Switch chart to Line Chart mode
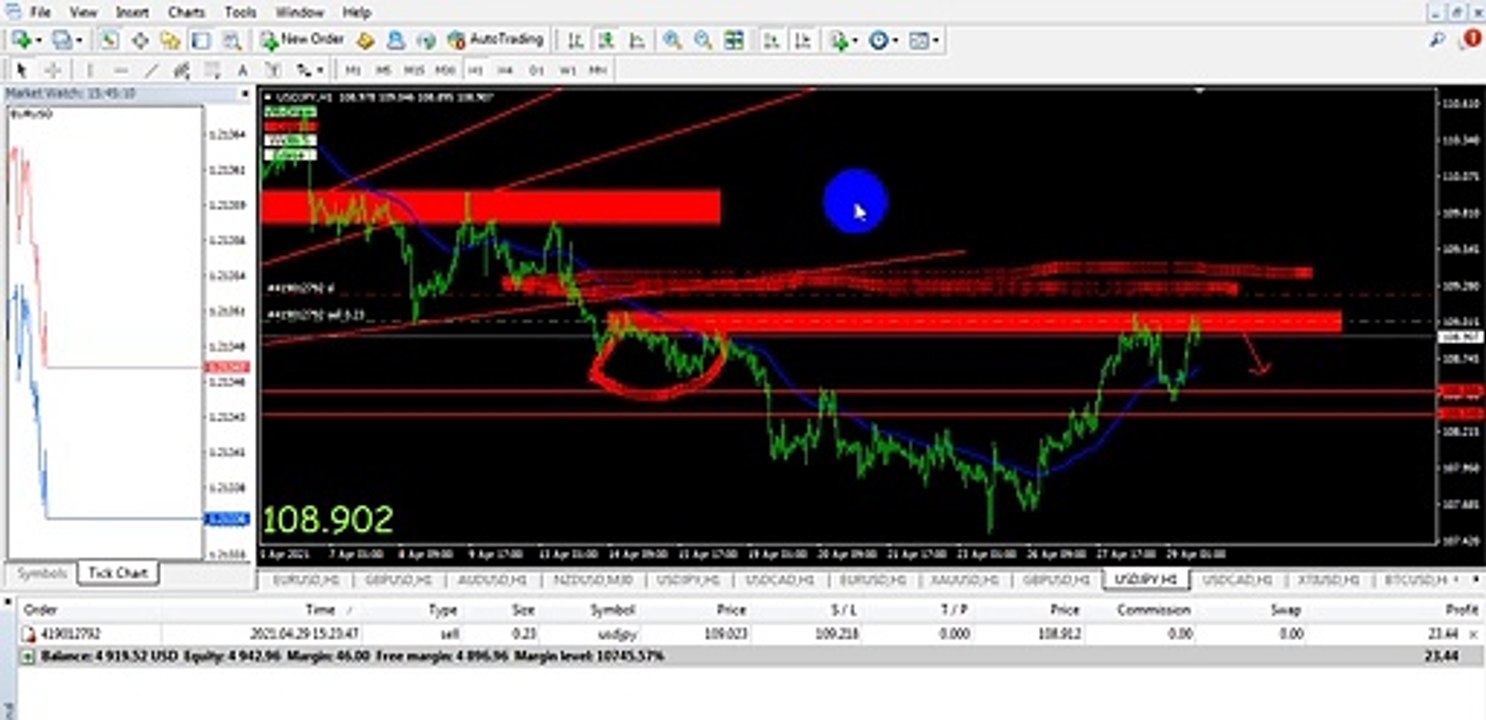The image size is (1486, 720). [x=636, y=40]
